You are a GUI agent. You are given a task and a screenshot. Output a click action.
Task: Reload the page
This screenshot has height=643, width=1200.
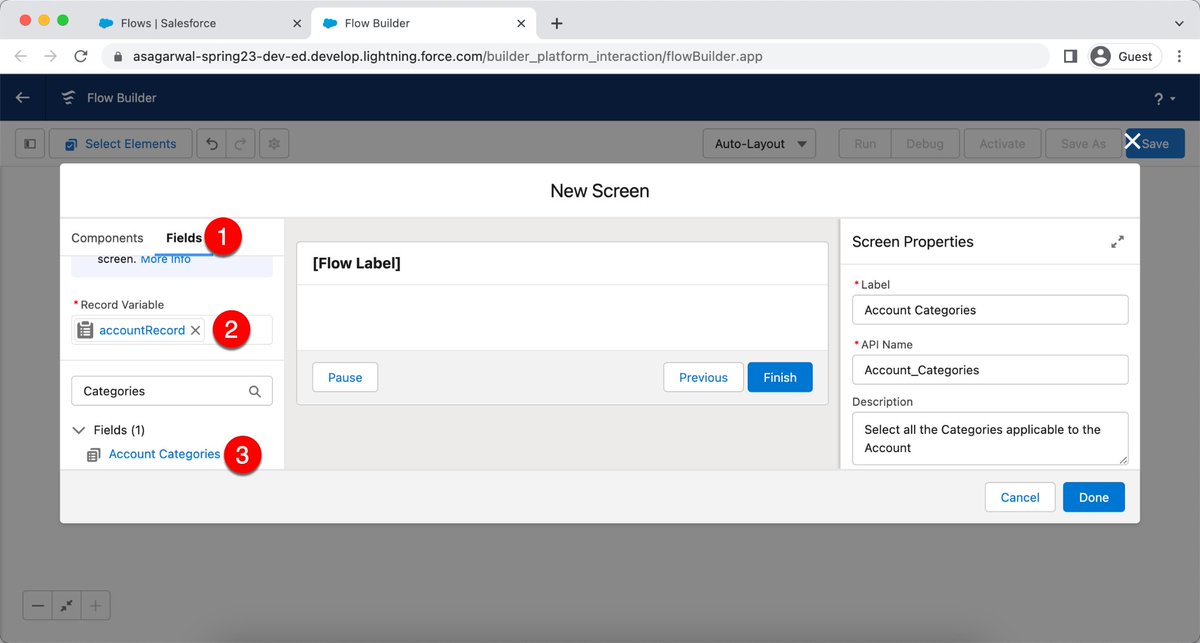[81, 57]
